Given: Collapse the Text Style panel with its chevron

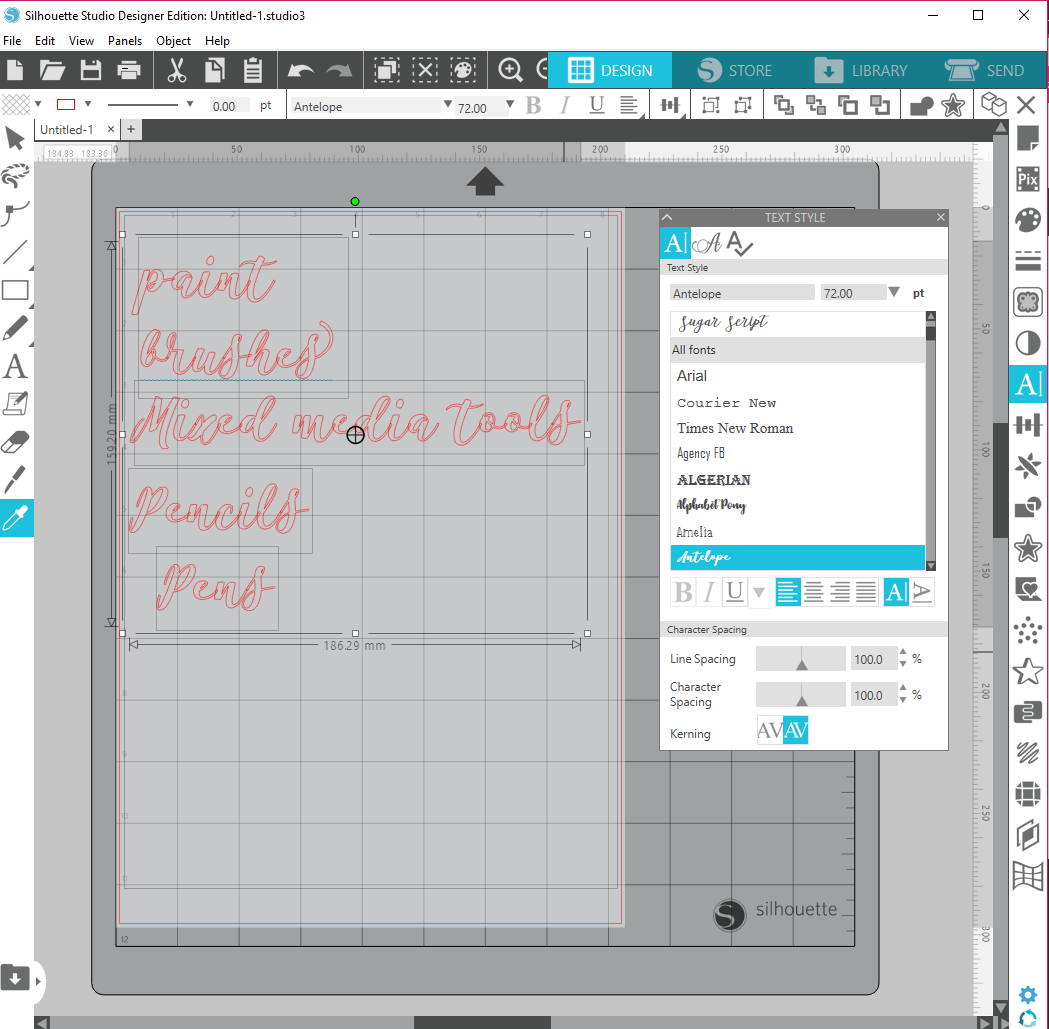Looking at the screenshot, I should (x=666, y=217).
